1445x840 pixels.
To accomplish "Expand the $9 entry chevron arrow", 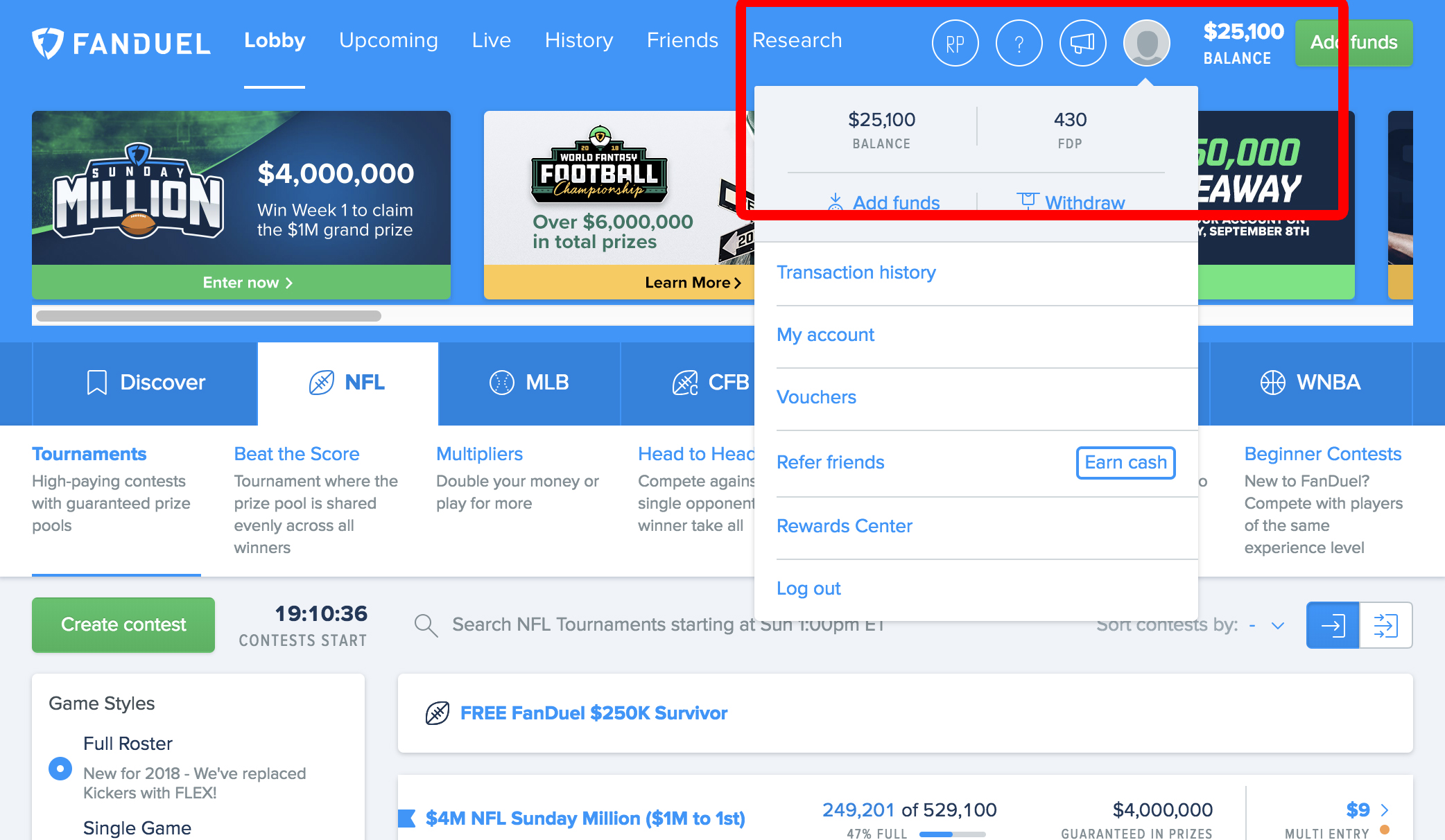I will 1385,810.
